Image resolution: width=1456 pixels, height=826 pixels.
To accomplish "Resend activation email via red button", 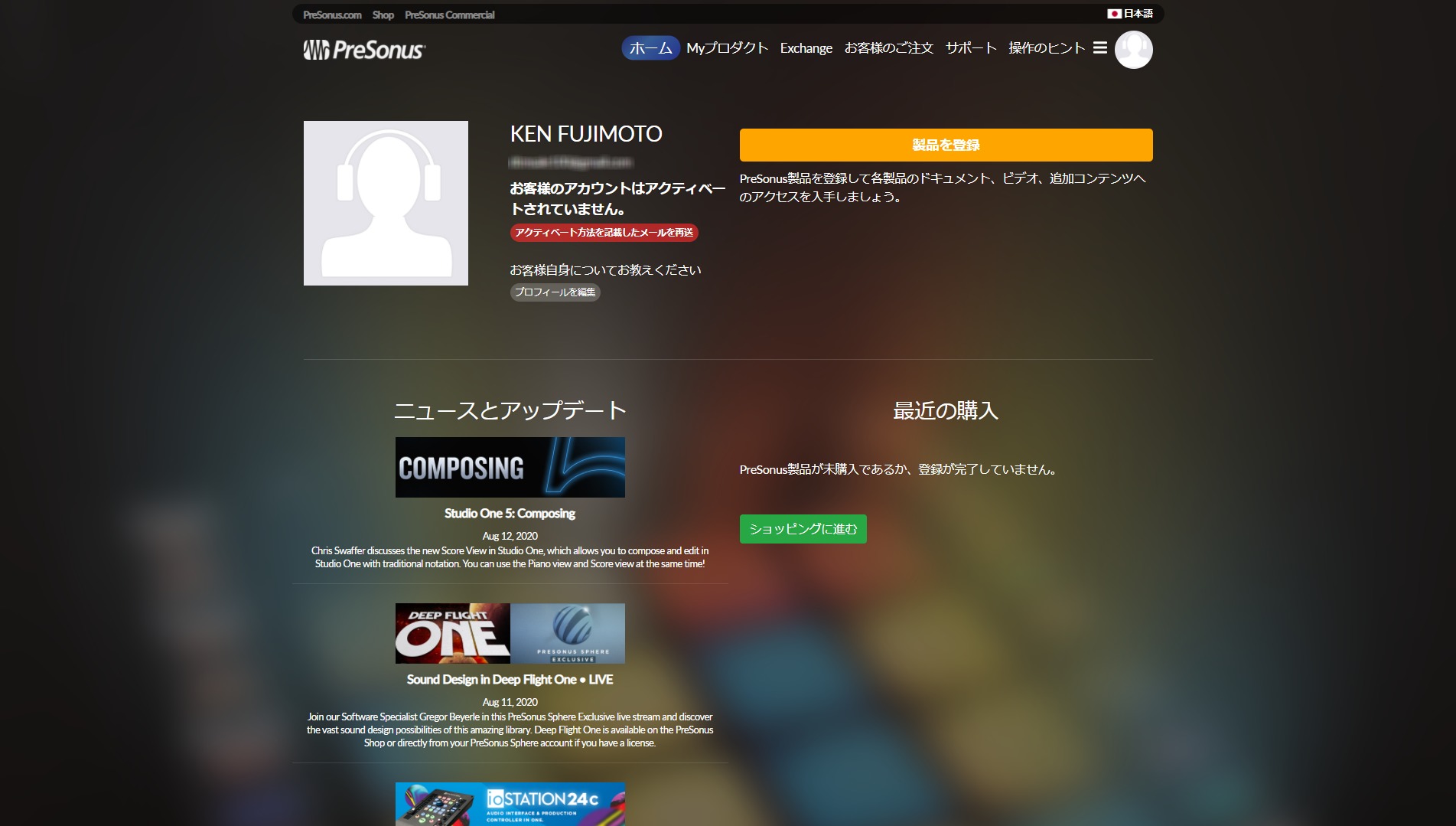I will [x=604, y=232].
